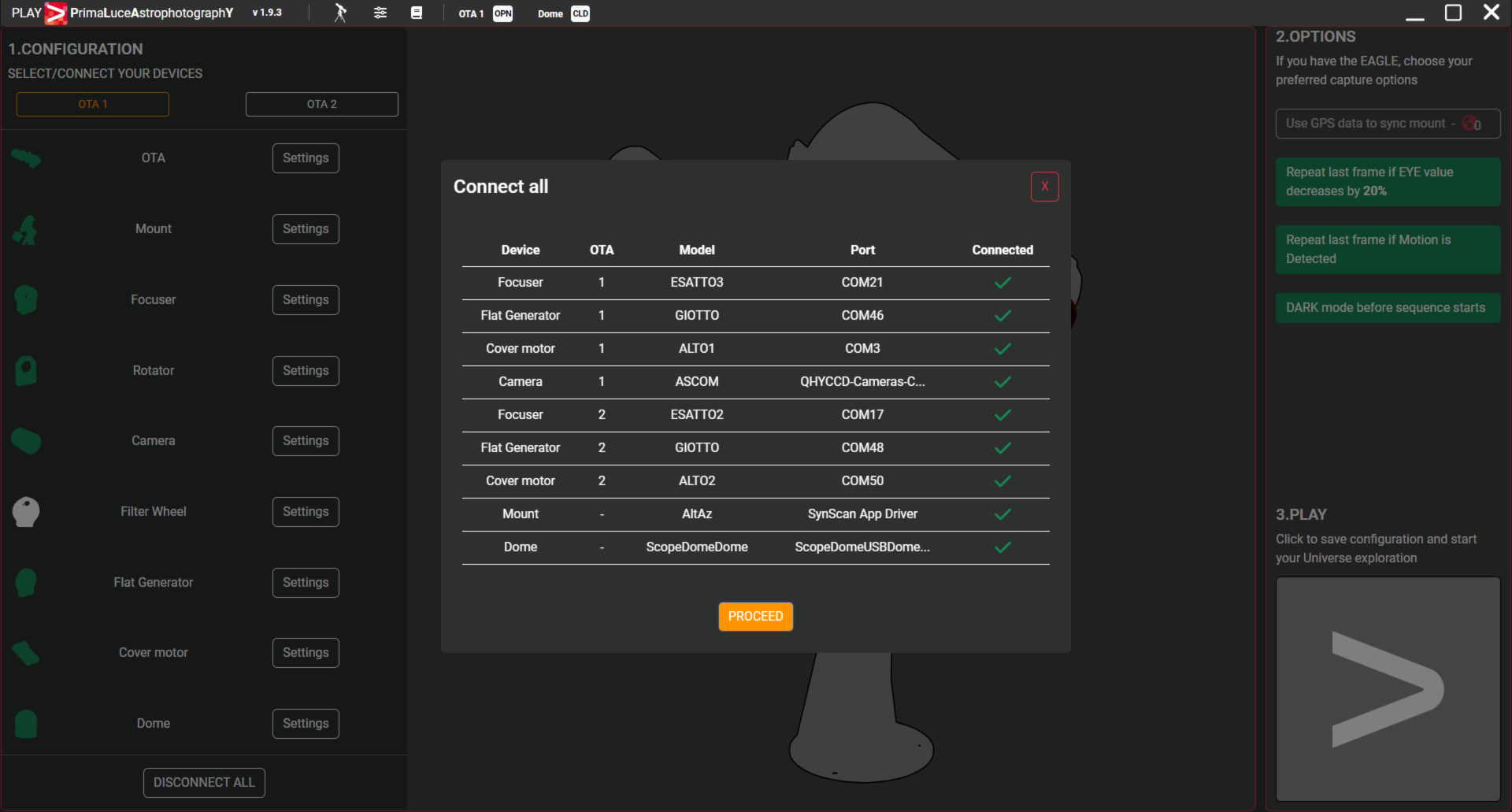Open the log document icon in the top toolbar
The width and height of the screenshot is (1512, 812).
(417, 13)
